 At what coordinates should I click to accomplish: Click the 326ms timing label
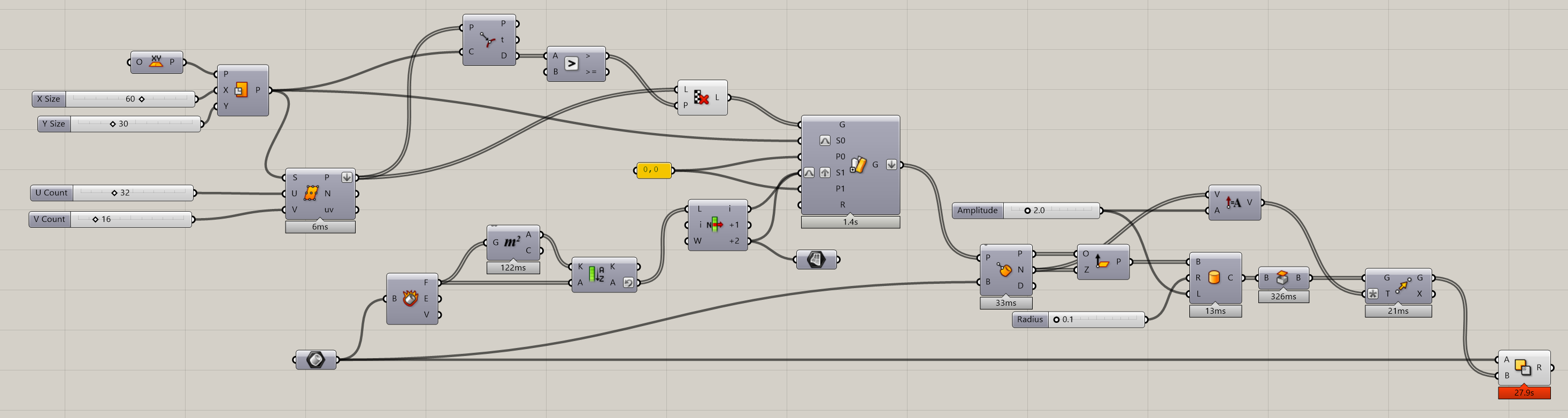click(x=1283, y=296)
